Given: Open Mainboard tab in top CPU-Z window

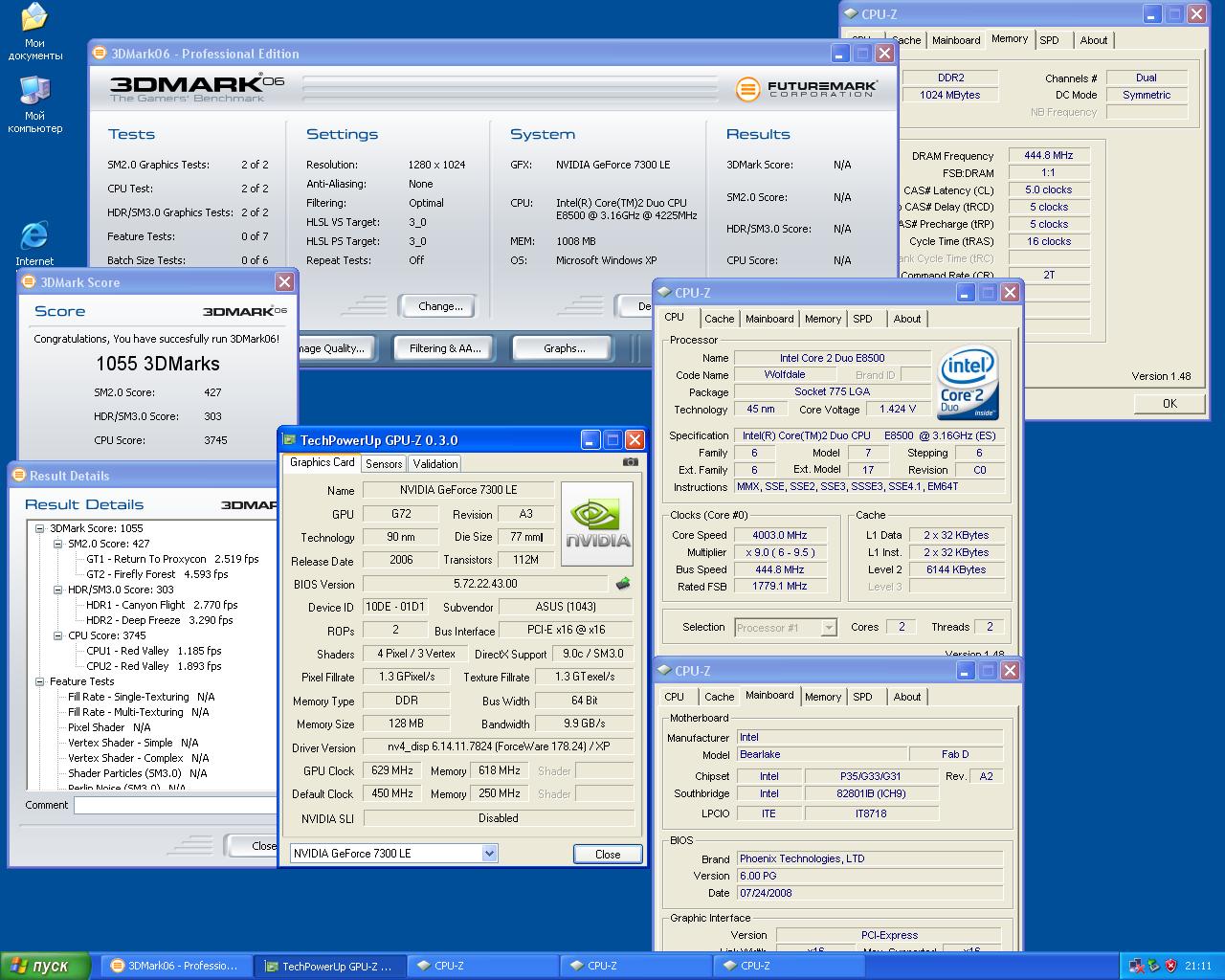Looking at the screenshot, I should pos(956,40).
